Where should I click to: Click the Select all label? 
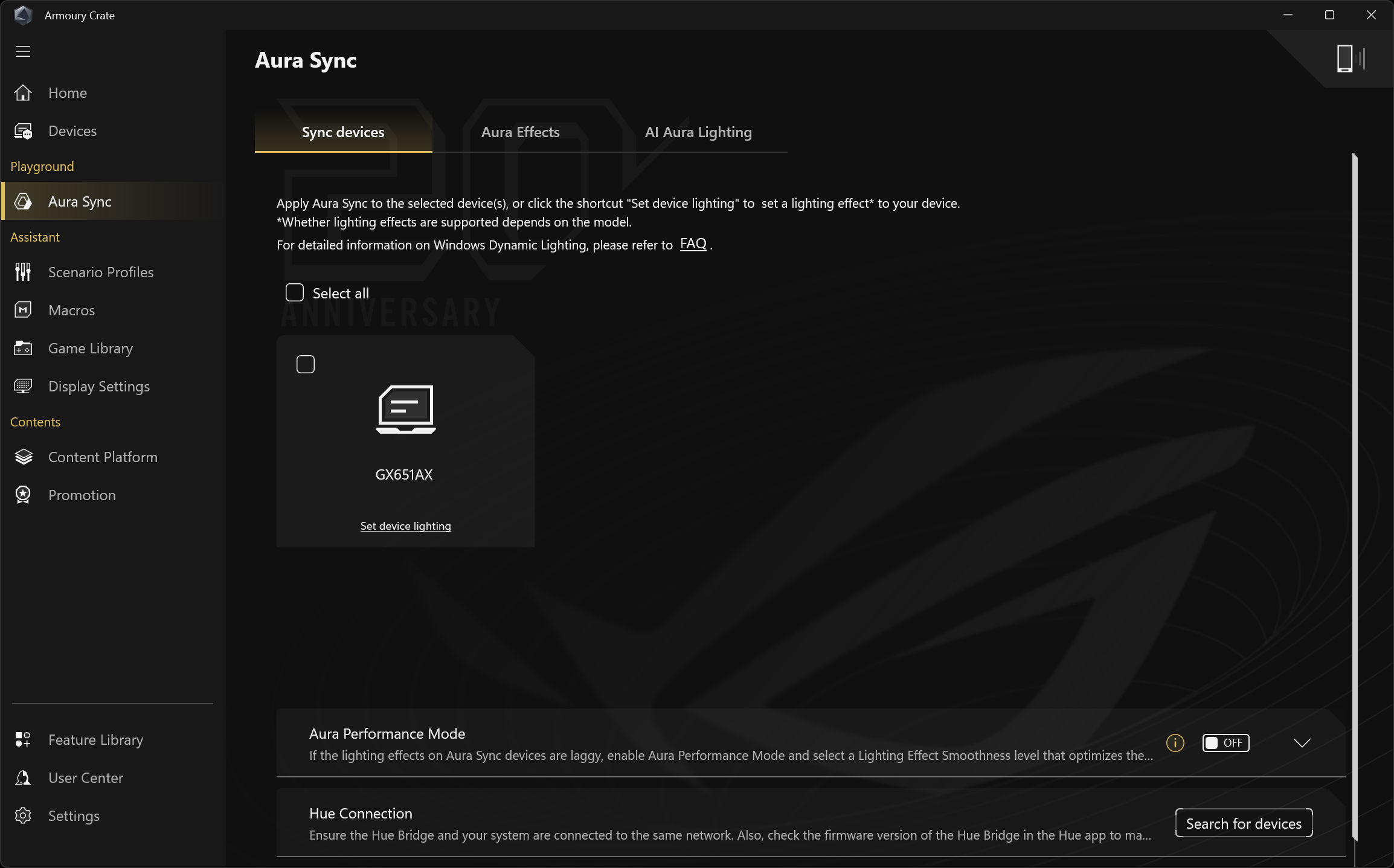pyautogui.click(x=341, y=293)
